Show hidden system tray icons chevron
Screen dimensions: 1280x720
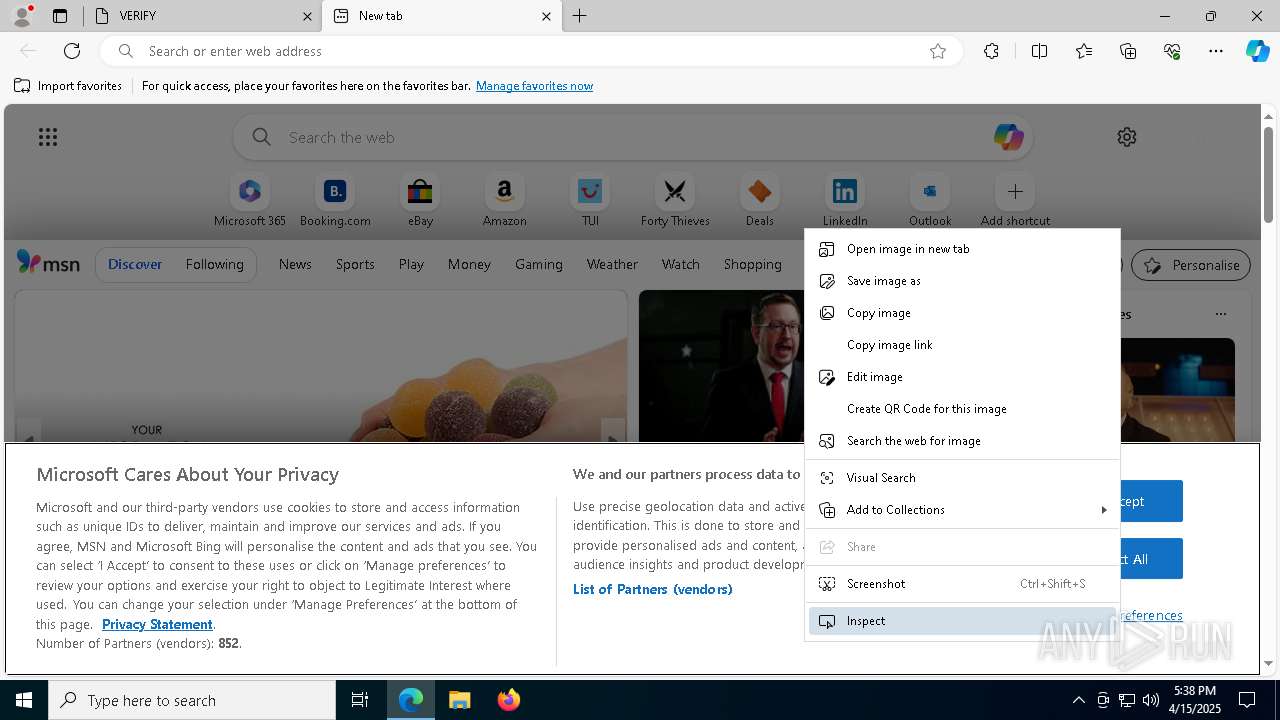tap(1078, 700)
